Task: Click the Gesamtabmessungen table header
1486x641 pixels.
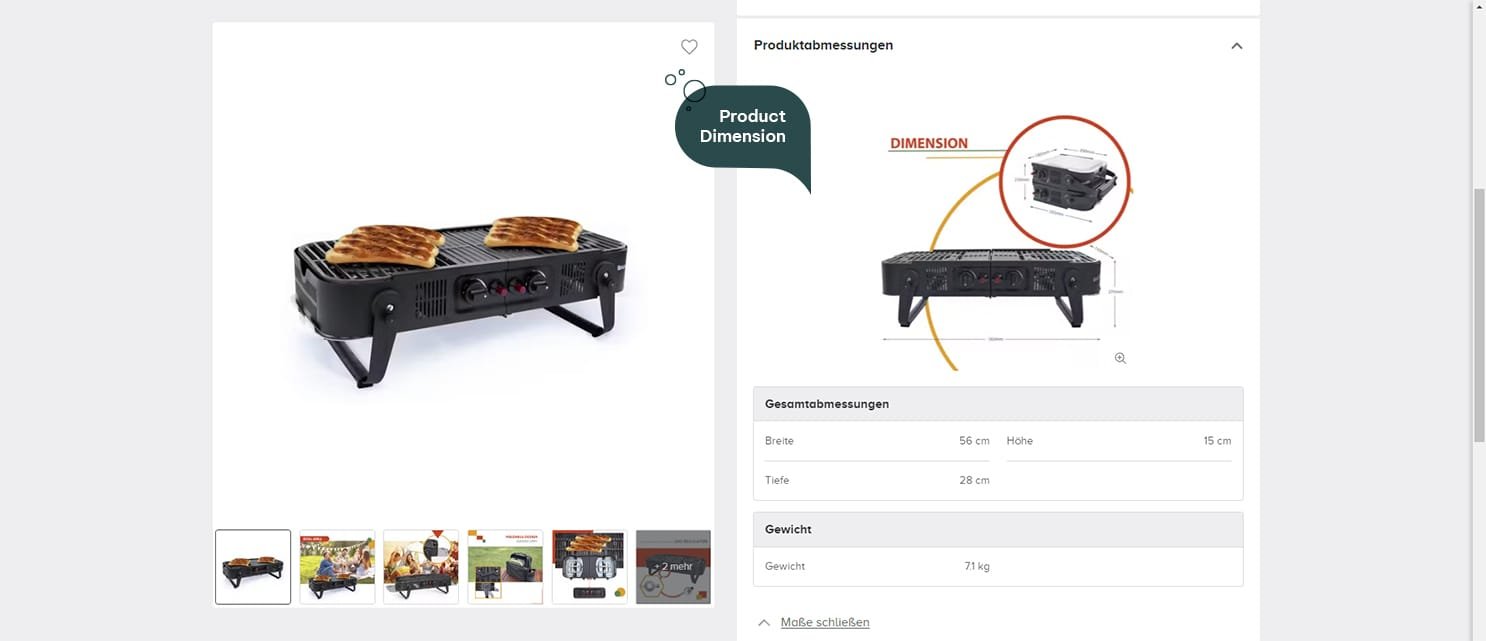Action: click(x=998, y=404)
